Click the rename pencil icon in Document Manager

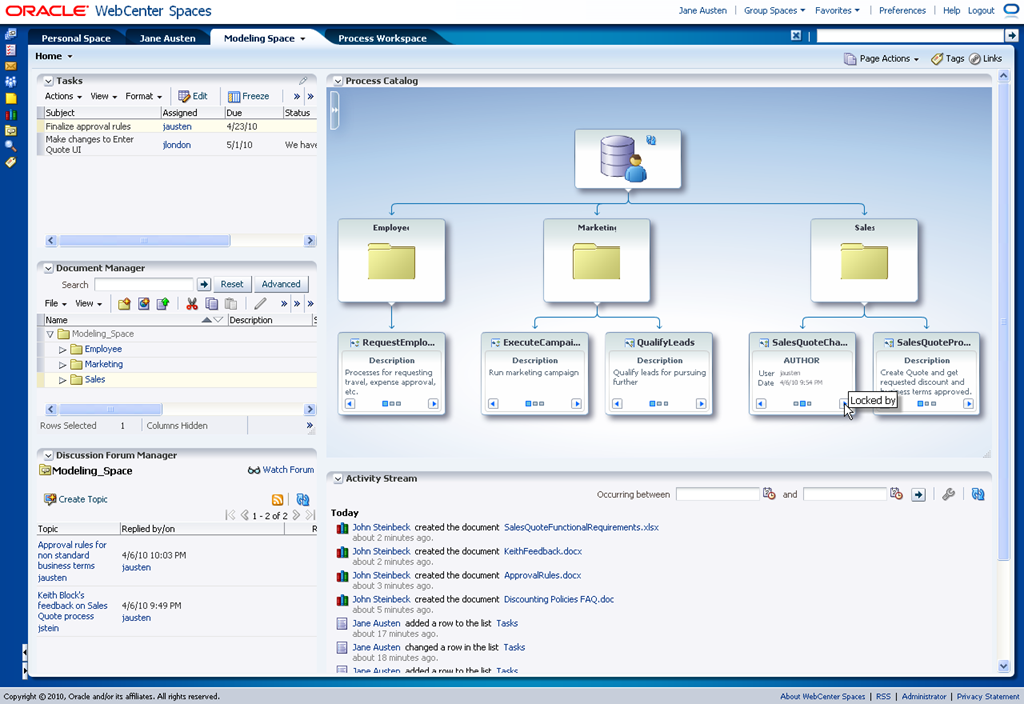[261, 304]
